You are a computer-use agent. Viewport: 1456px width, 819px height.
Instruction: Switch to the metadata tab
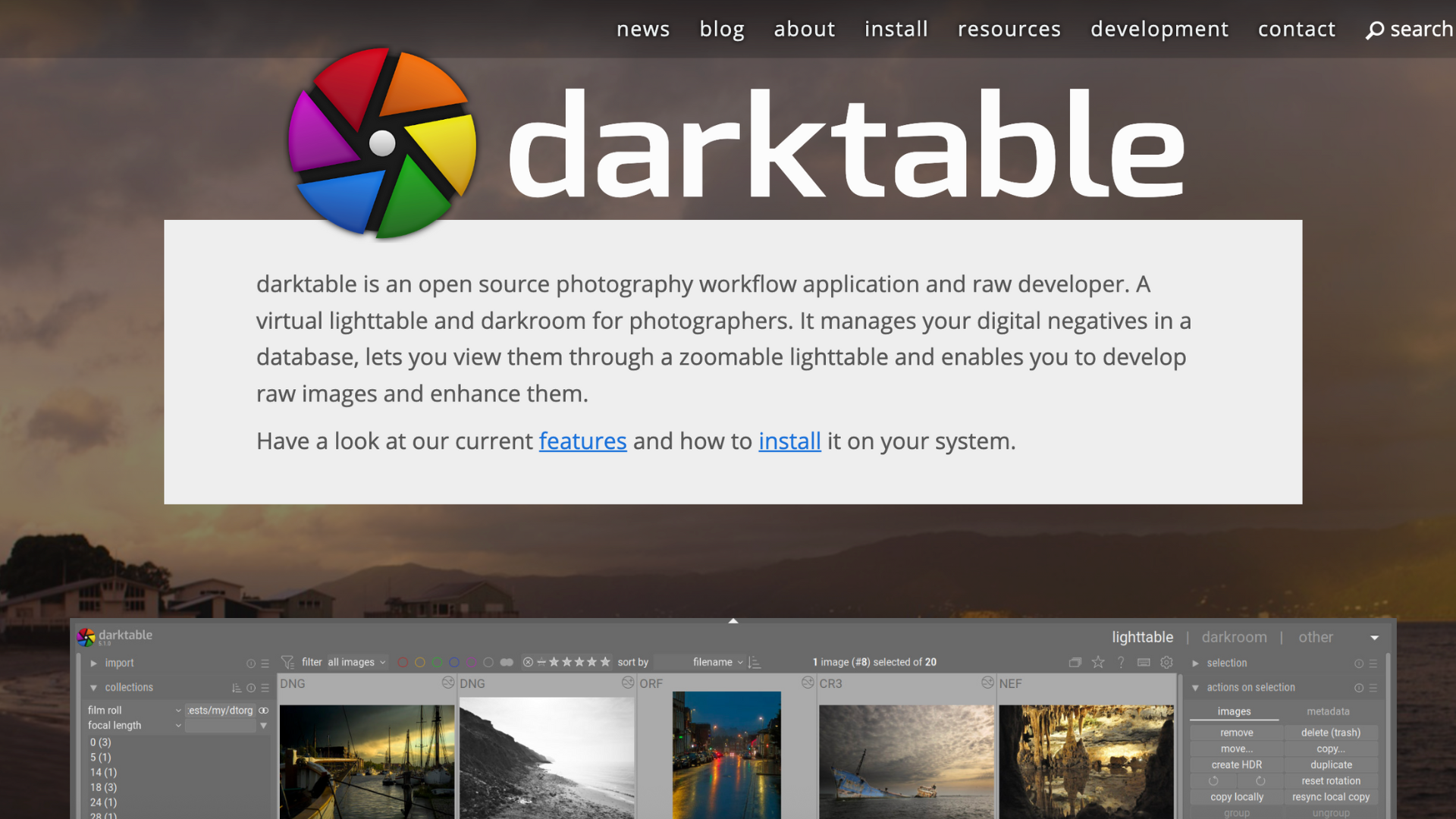click(x=1328, y=711)
